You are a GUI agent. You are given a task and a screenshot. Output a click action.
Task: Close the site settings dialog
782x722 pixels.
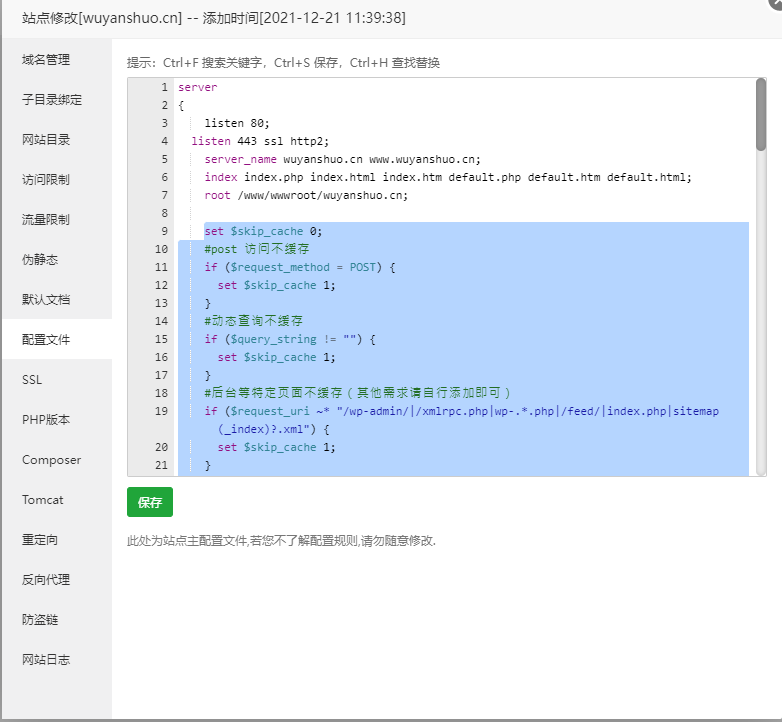(x=776, y=3)
